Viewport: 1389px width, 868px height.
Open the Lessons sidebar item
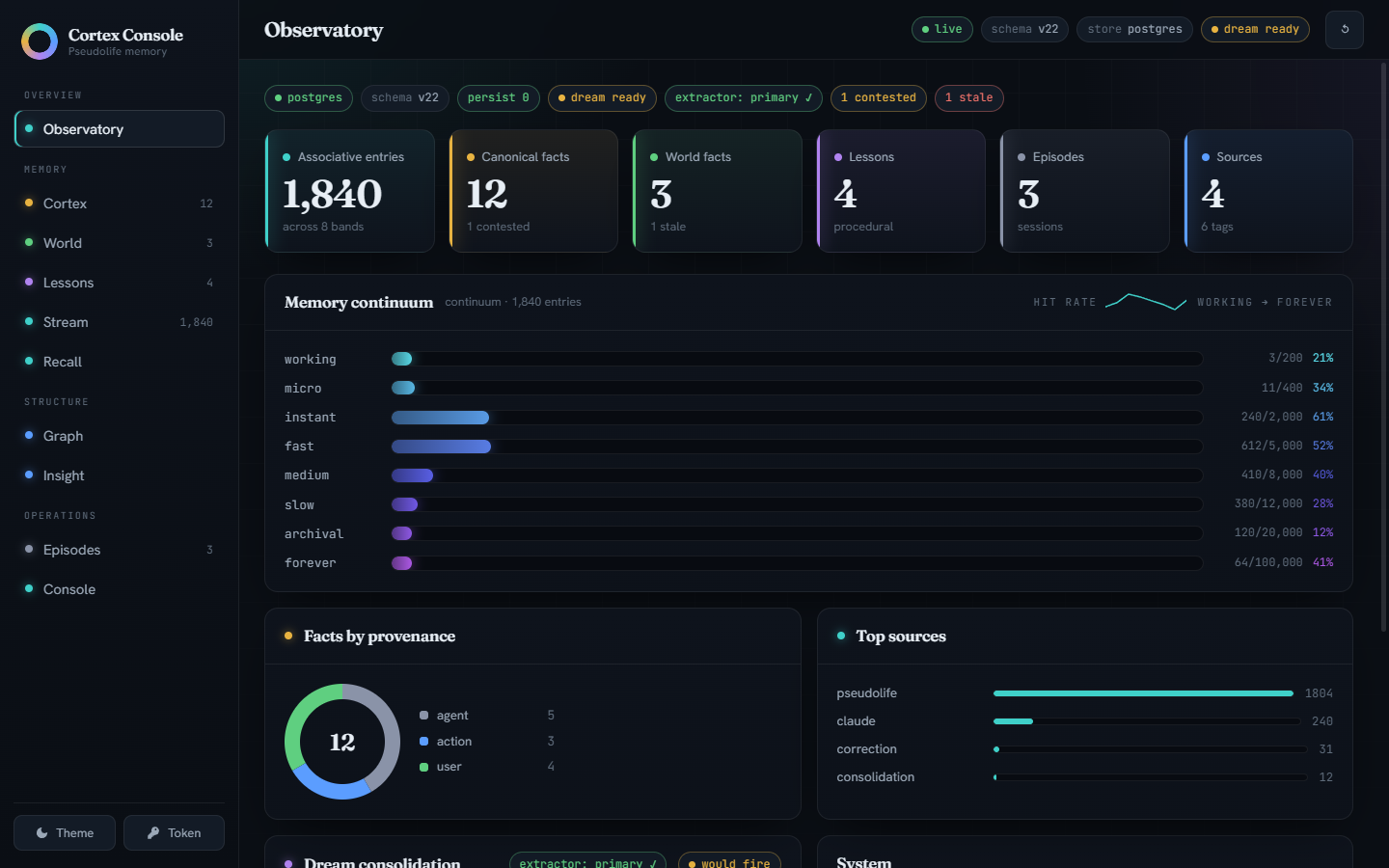click(x=120, y=283)
